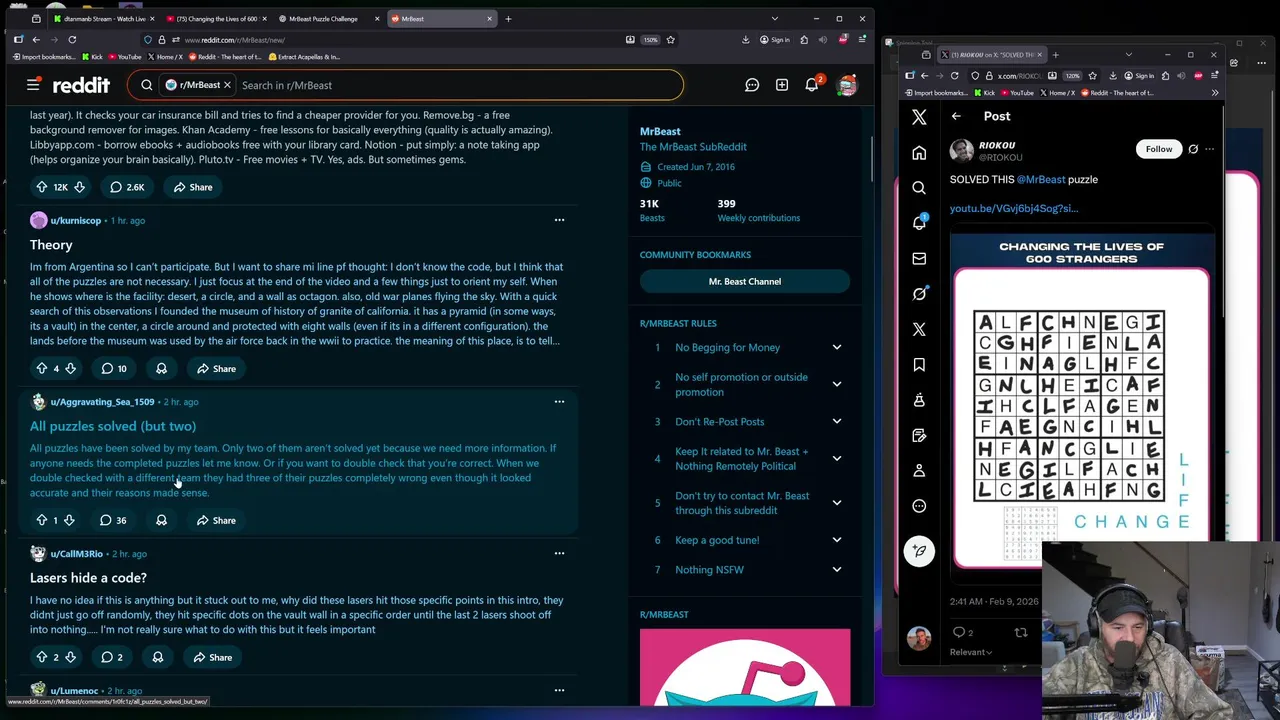Open X more options circle icon
The image size is (1280, 720).
(919, 506)
